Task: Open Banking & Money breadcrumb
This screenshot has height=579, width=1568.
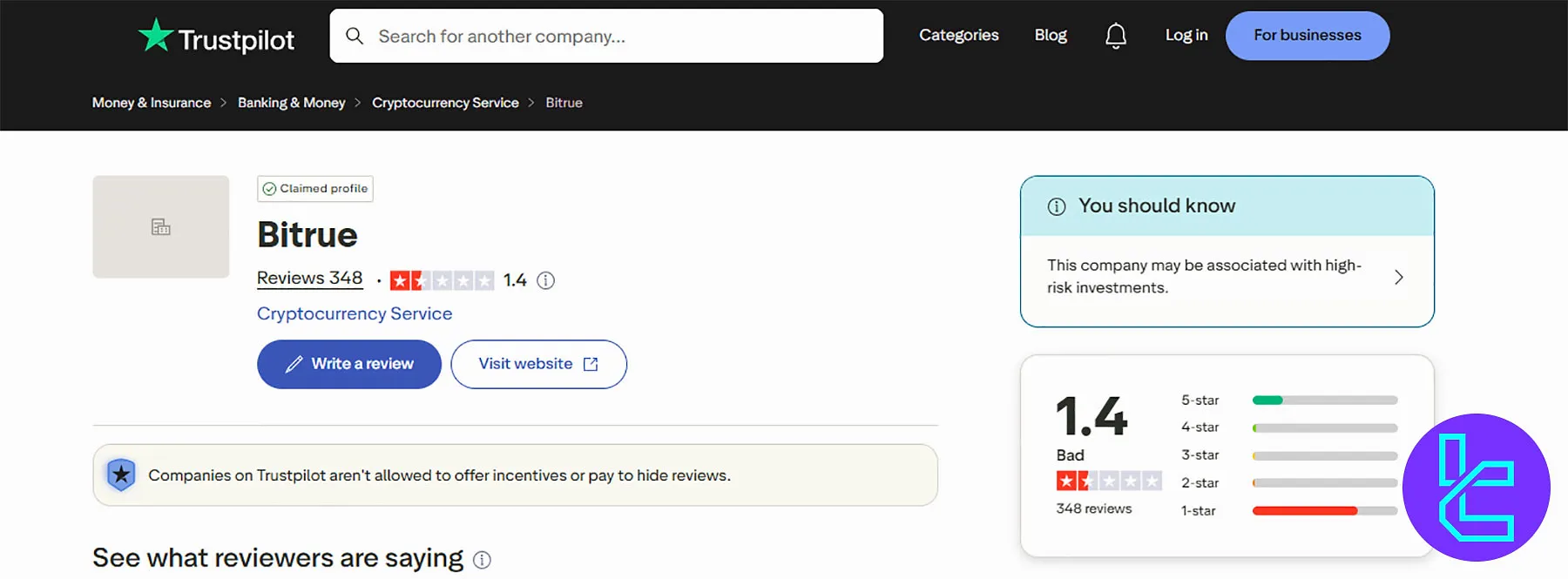Action: click(292, 103)
